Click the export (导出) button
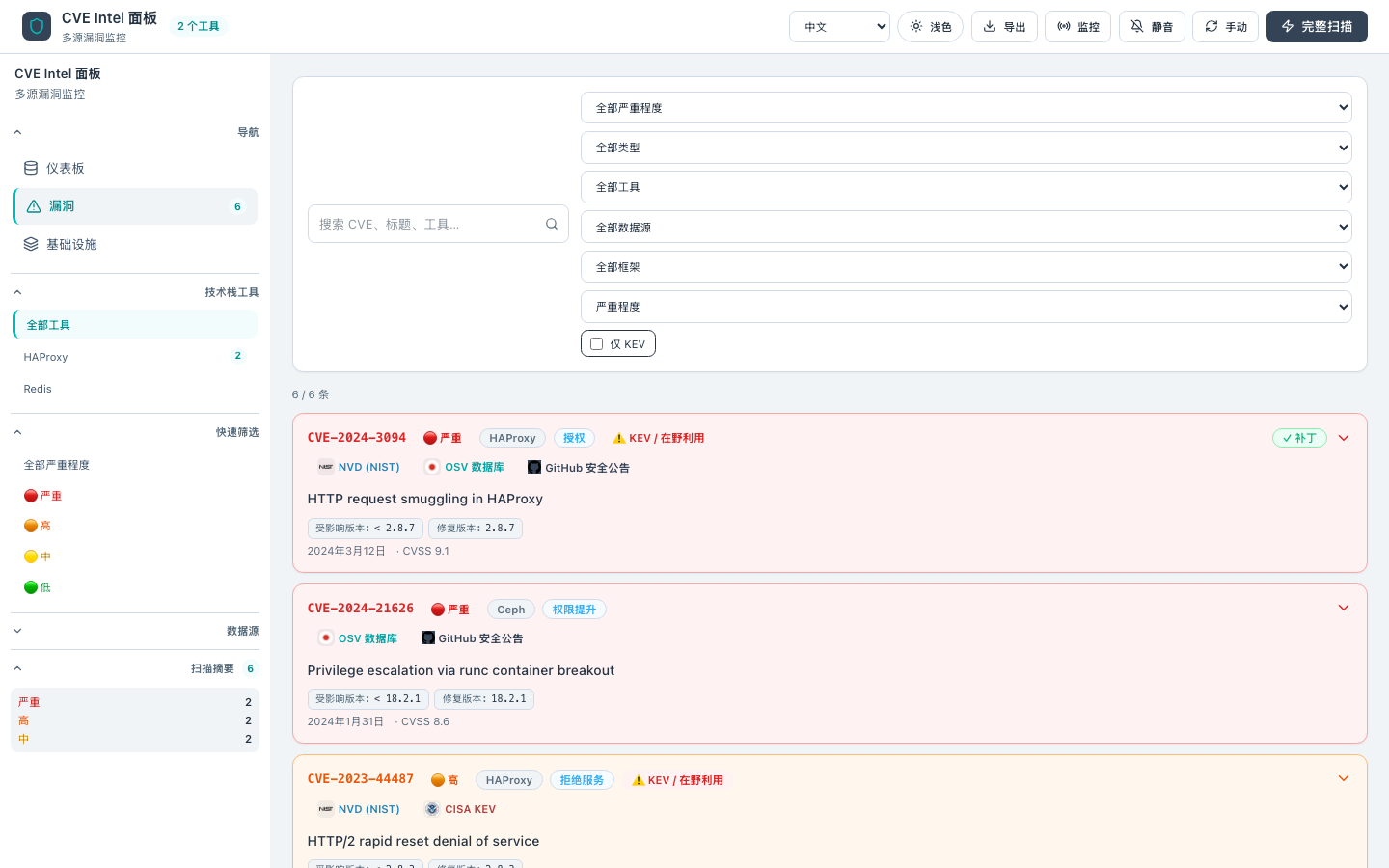Image resolution: width=1389 pixels, height=868 pixels. coord(1005,27)
